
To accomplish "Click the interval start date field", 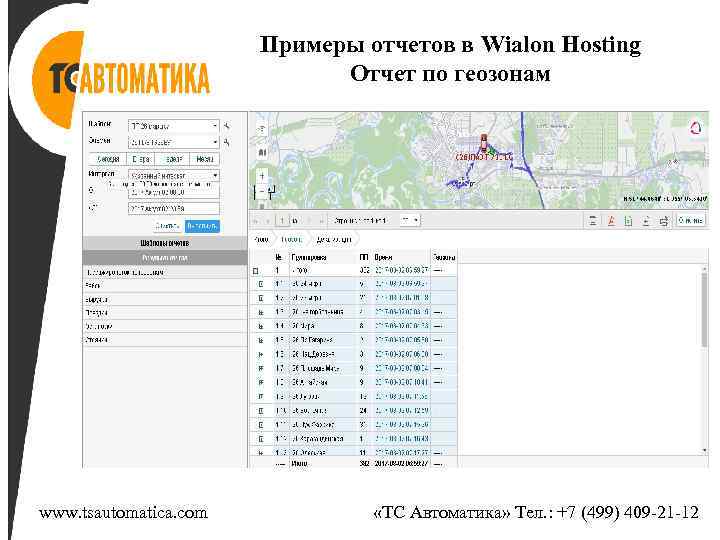I will 174,192.
